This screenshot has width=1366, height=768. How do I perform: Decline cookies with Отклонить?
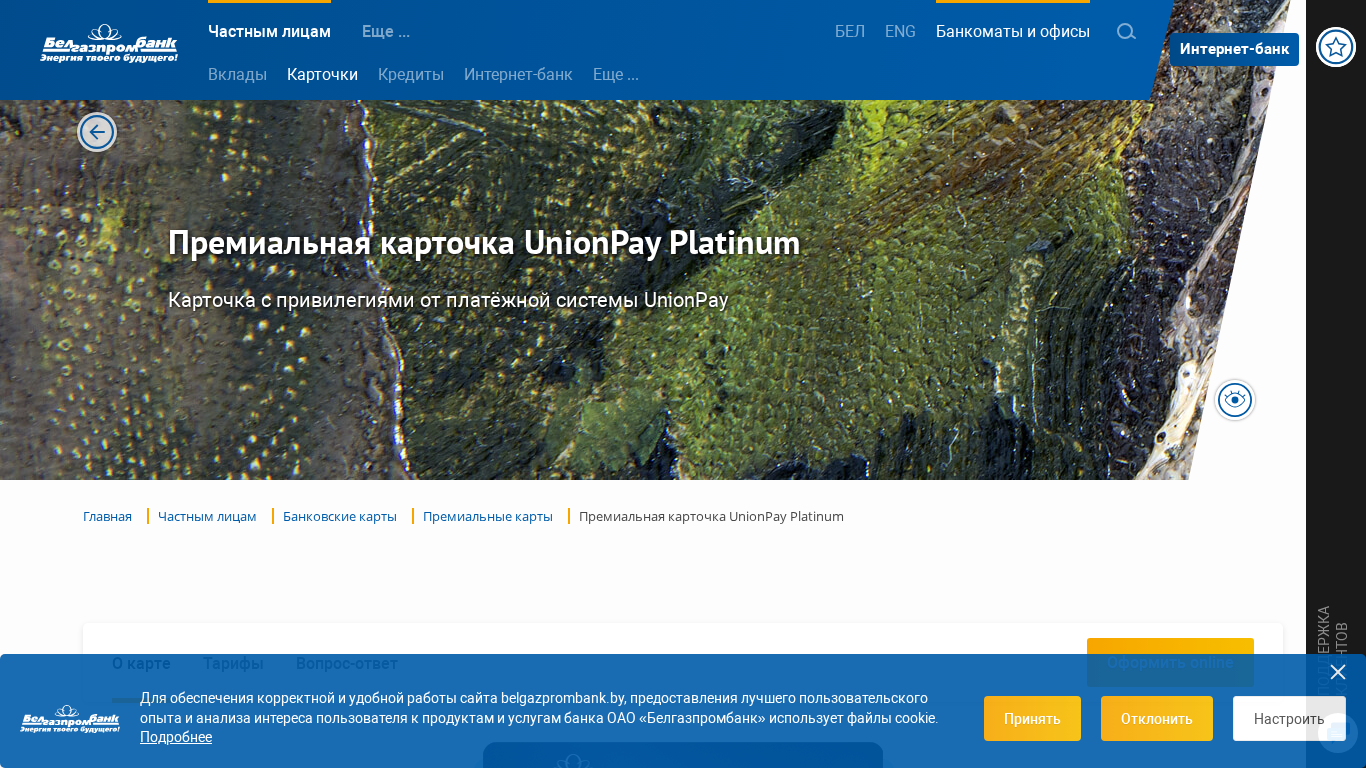click(x=1157, y=718)
